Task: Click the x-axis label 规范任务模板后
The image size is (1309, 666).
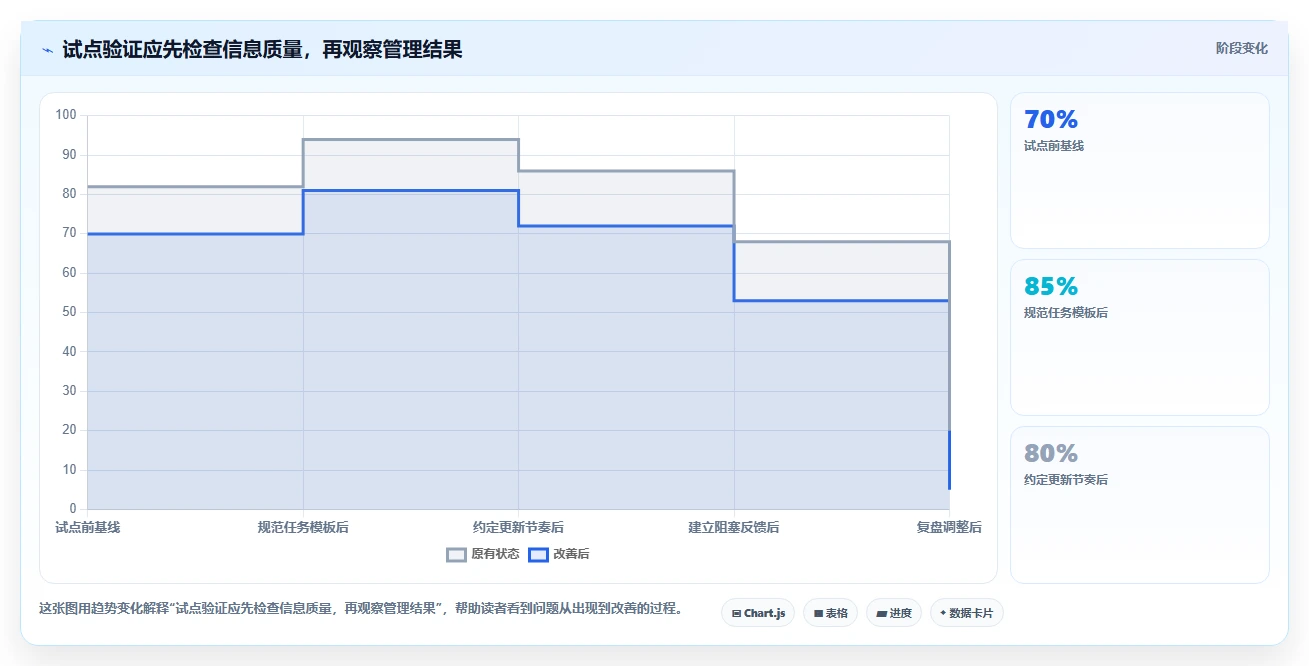Action: (x=303, y=527)
